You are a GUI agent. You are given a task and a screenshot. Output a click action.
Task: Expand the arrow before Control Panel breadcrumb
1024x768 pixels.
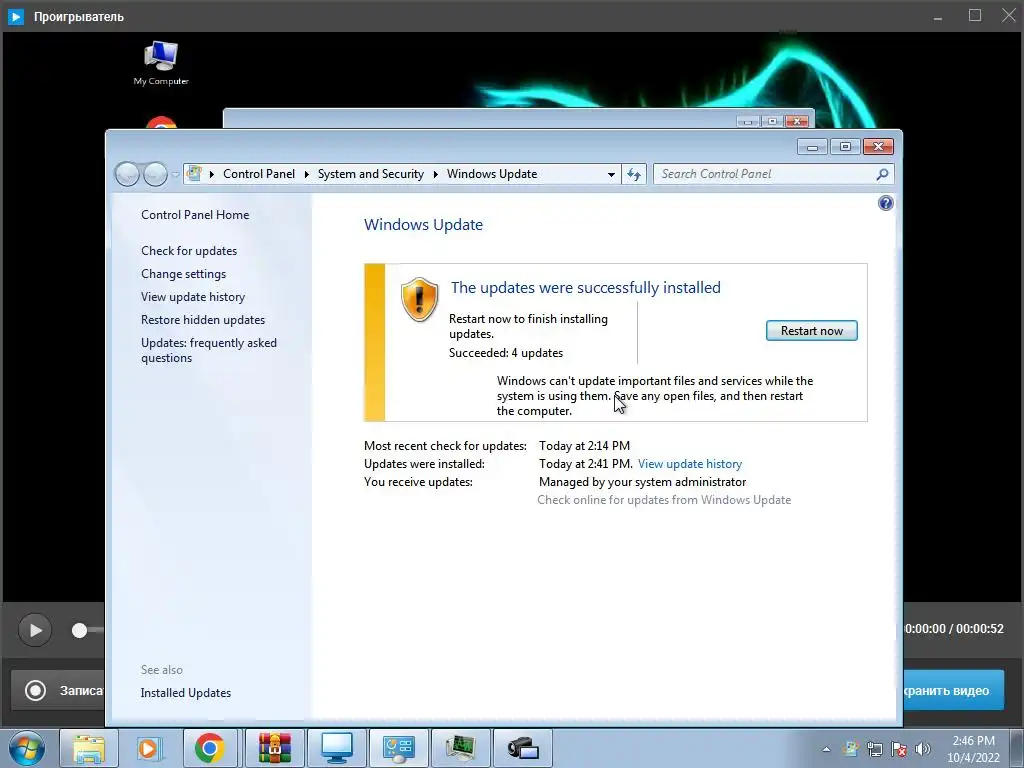coord(212,174)
